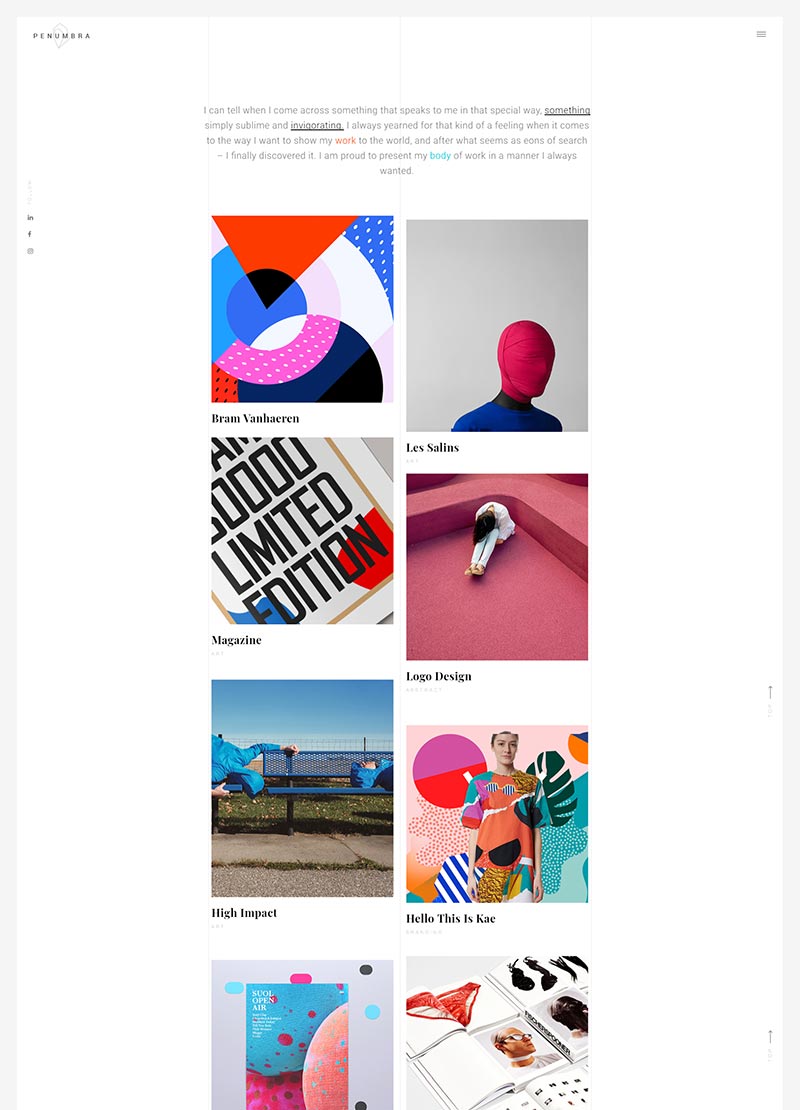The height and width of the screenshot is (1110, 800).
Task: Open the High Impact bench photo
Action: tap(302, 788)
